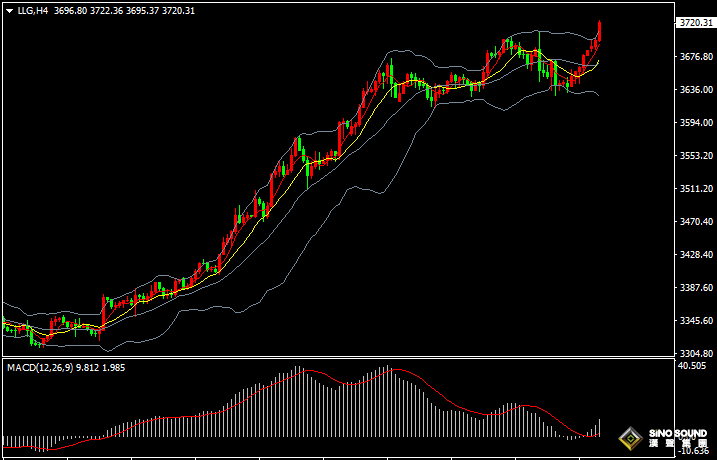Click the LLG,H4 symbol label
The height and width of the screenshot is (460, 717).
32,11
